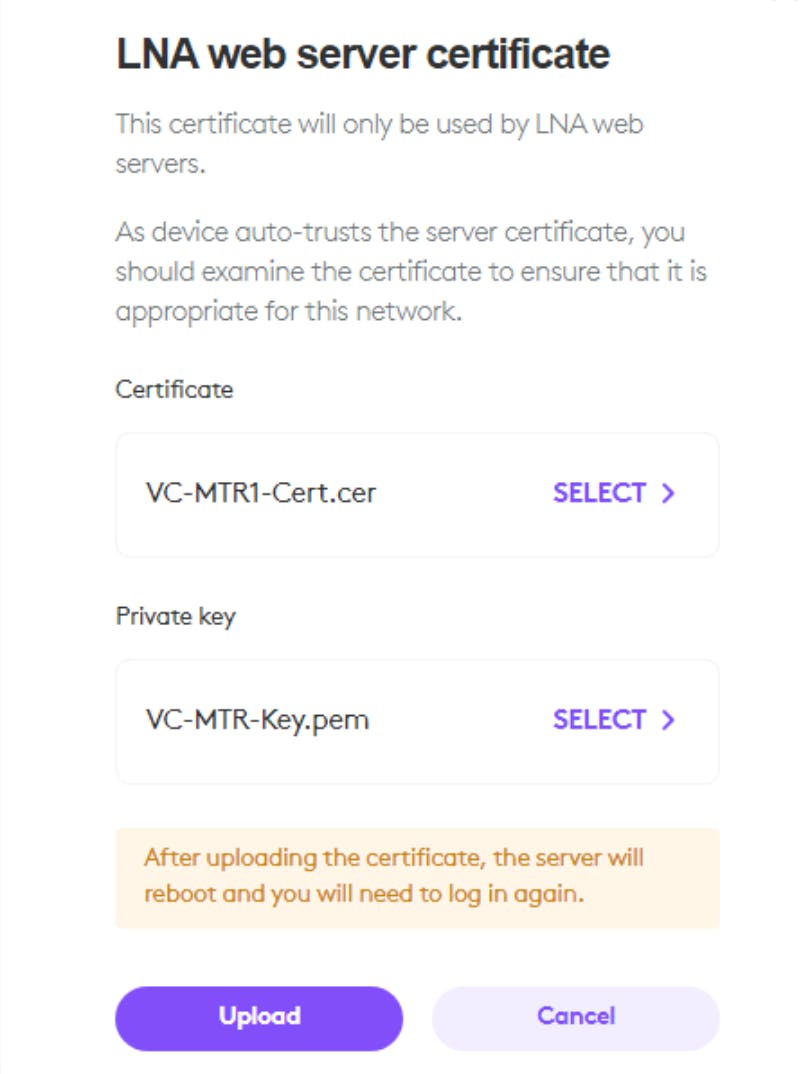804x1074 pixels.
Task: Click the "After uploading the certificate" warning line
Action: (x=393, y=858)
